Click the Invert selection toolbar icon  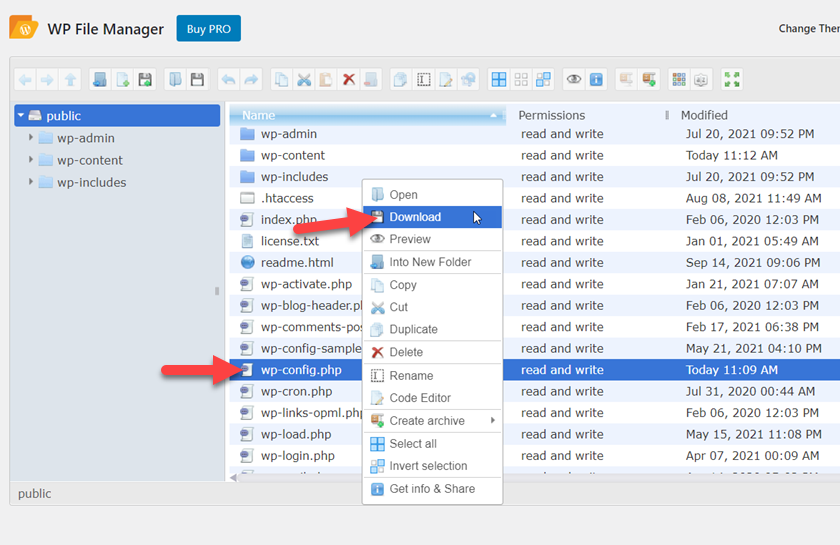pyautogui.click(x=543, y=80)
